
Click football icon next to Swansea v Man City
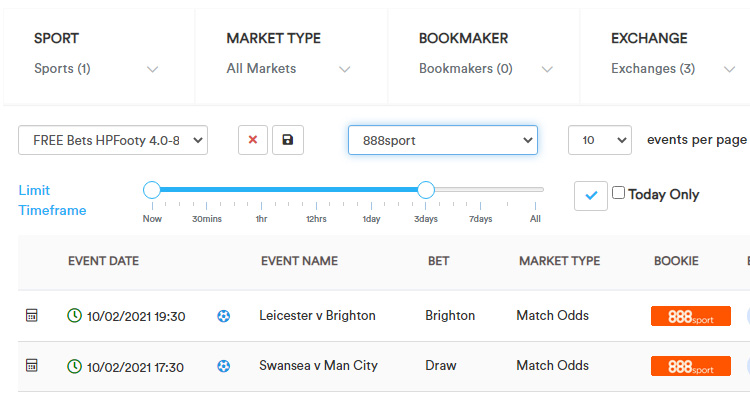click(x=223, y=366)
